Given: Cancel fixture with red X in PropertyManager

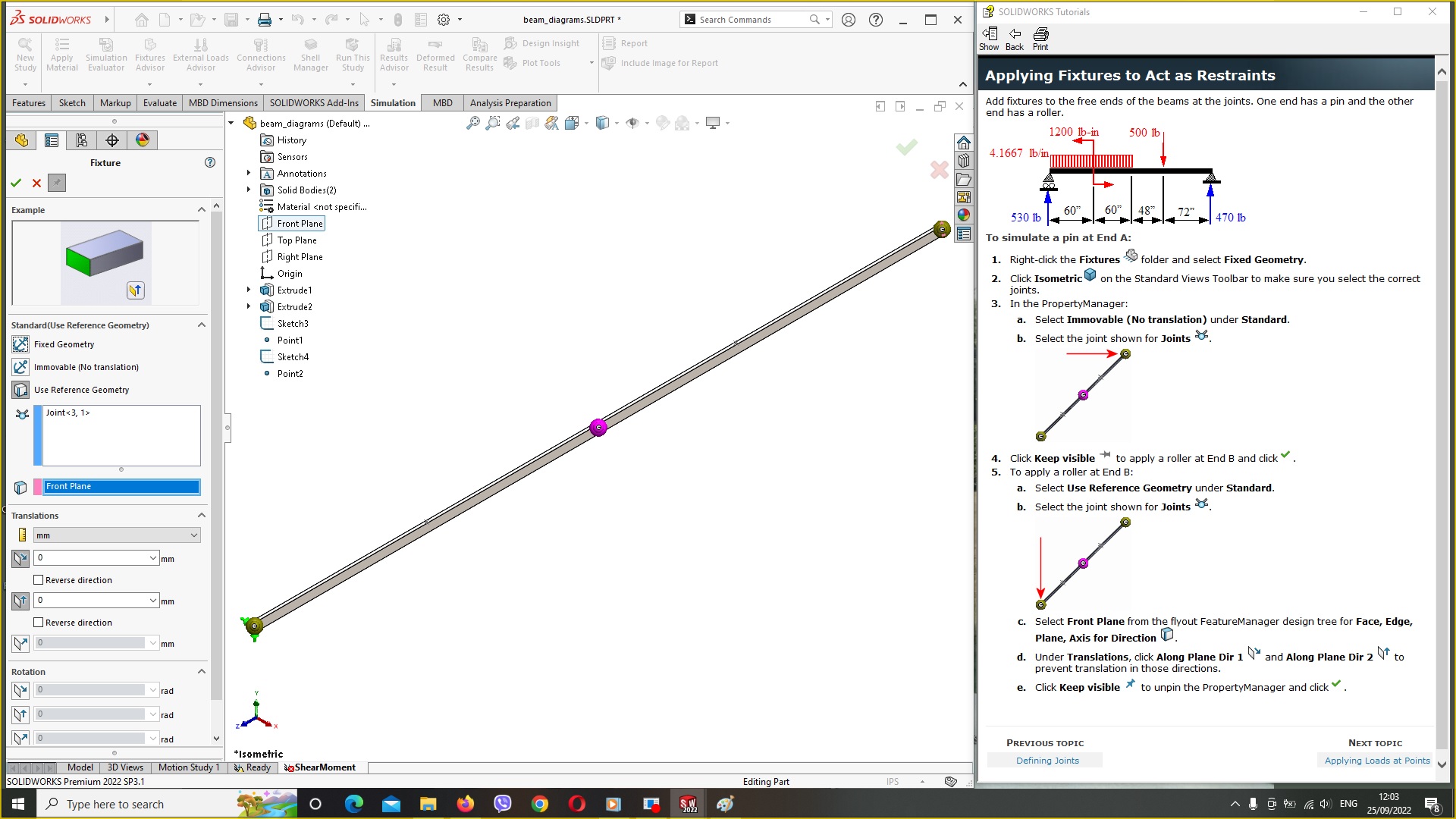Looking at the screenshot, I should (x=36, y=183).
